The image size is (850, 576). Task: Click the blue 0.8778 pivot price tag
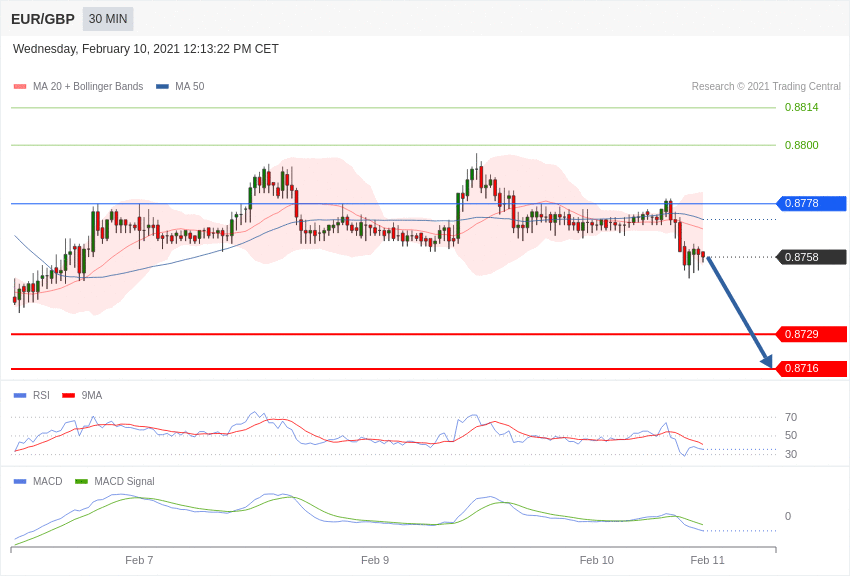[811, 204]
